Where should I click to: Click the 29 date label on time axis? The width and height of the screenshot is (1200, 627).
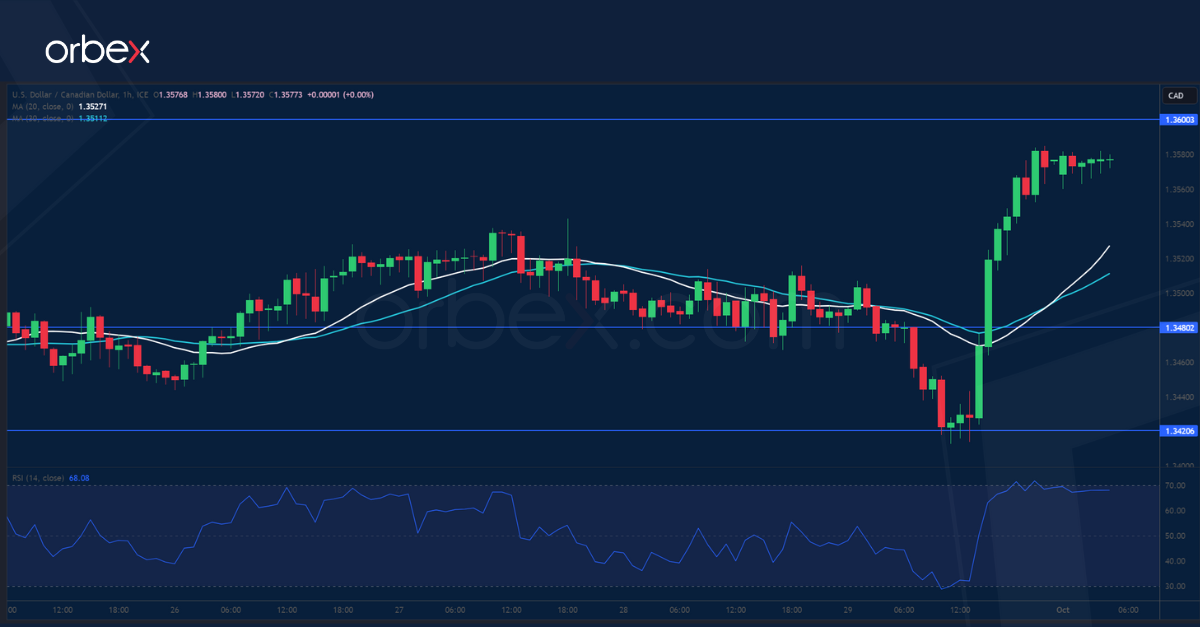click(x=847, y=609)
